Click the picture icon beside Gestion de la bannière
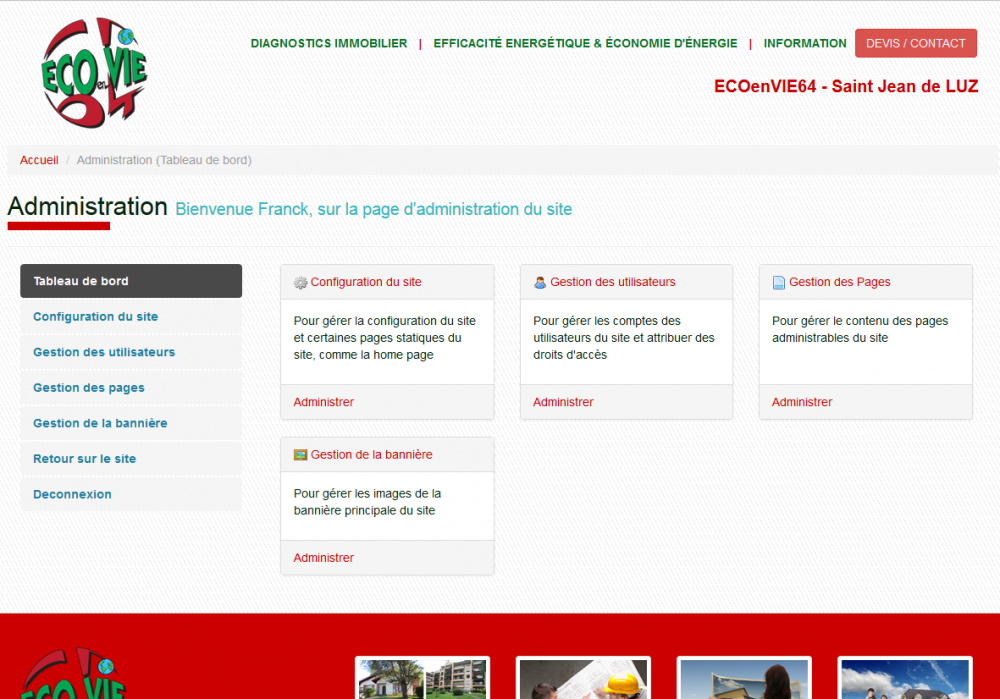Screen dimensions: 1000x699 click(300, 455)
